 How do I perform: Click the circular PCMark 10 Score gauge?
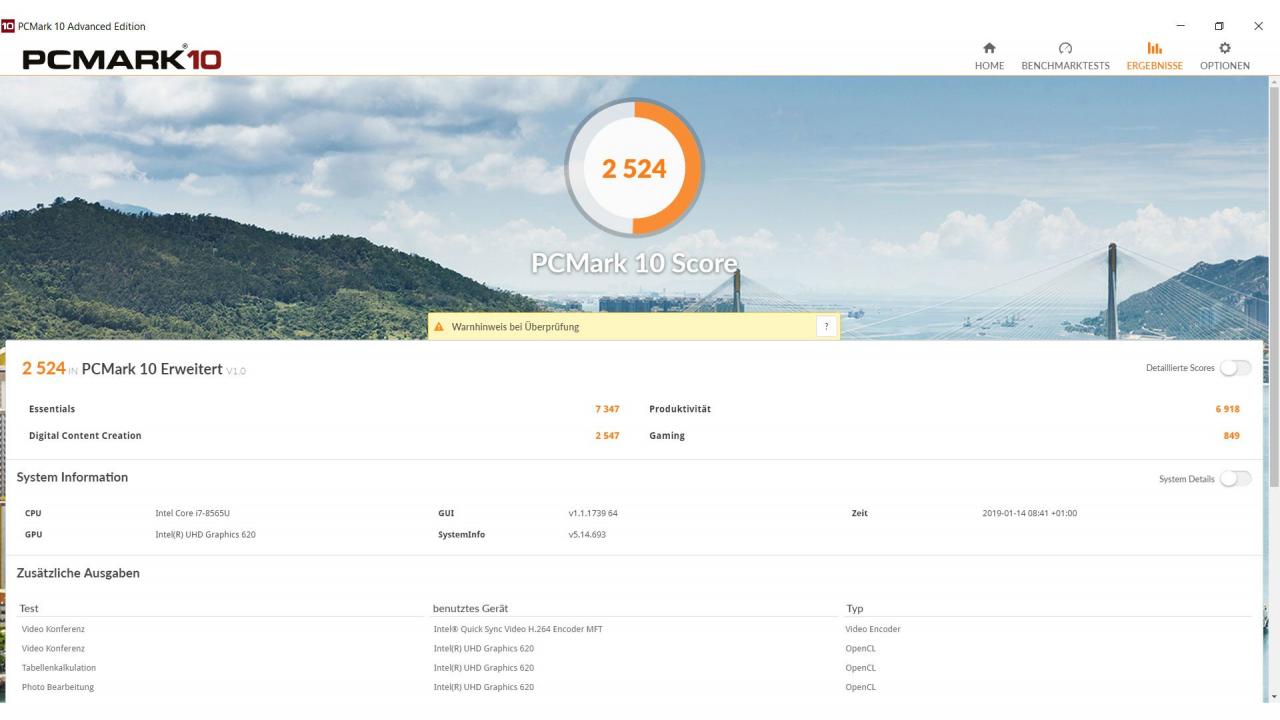634,168
